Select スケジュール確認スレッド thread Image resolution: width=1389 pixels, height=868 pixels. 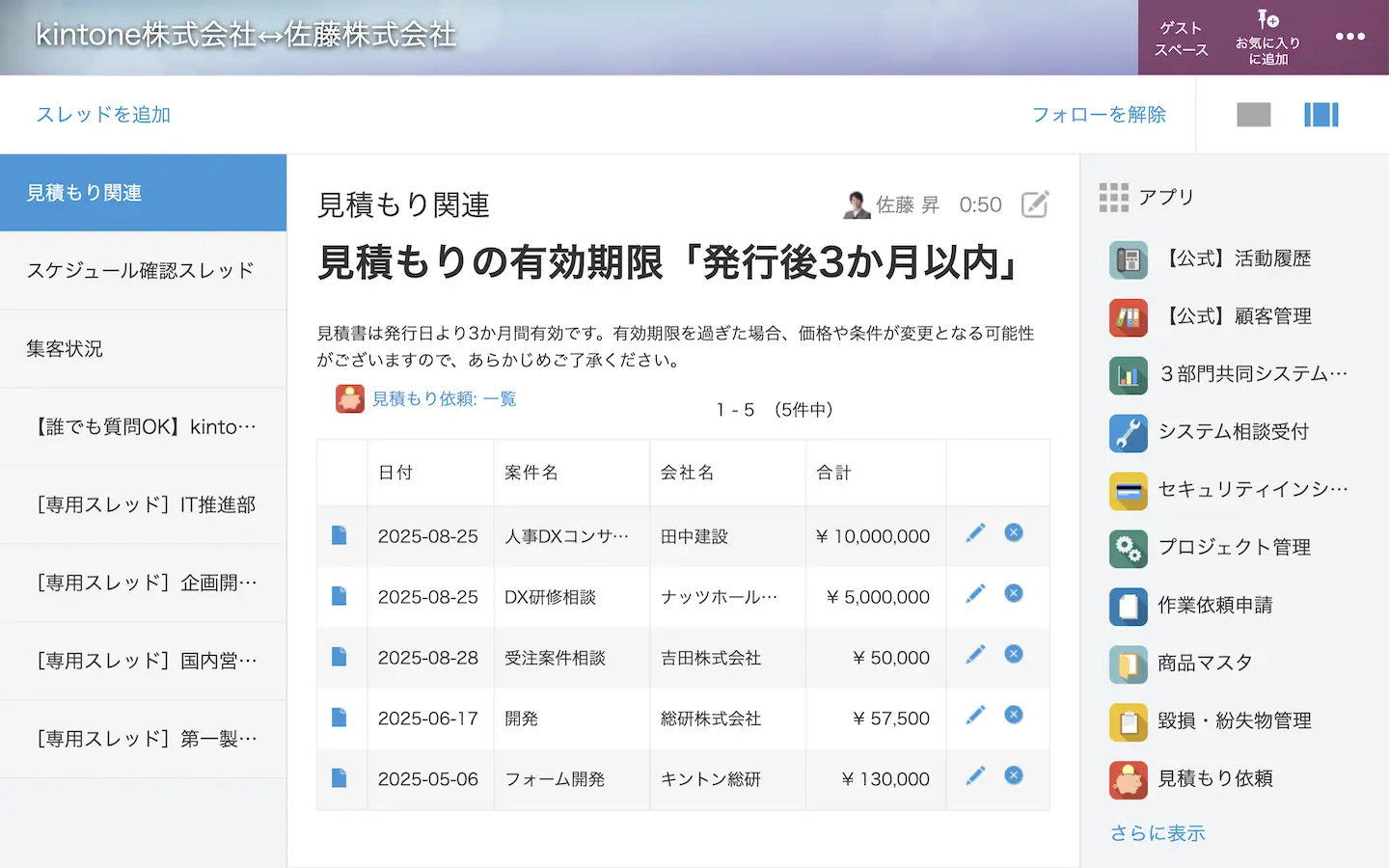(141, 271)
